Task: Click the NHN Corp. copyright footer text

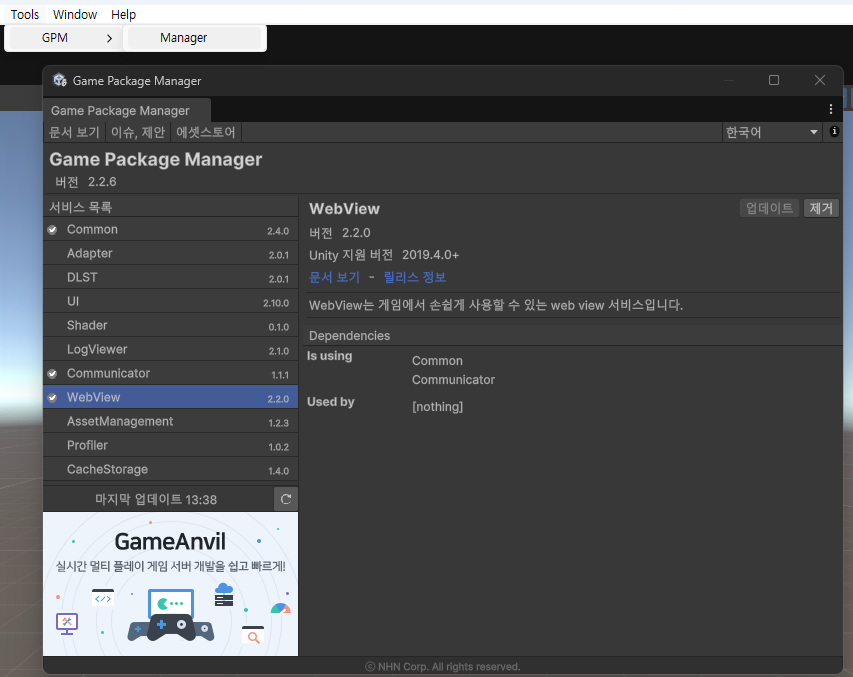Action: click(442, 667)
